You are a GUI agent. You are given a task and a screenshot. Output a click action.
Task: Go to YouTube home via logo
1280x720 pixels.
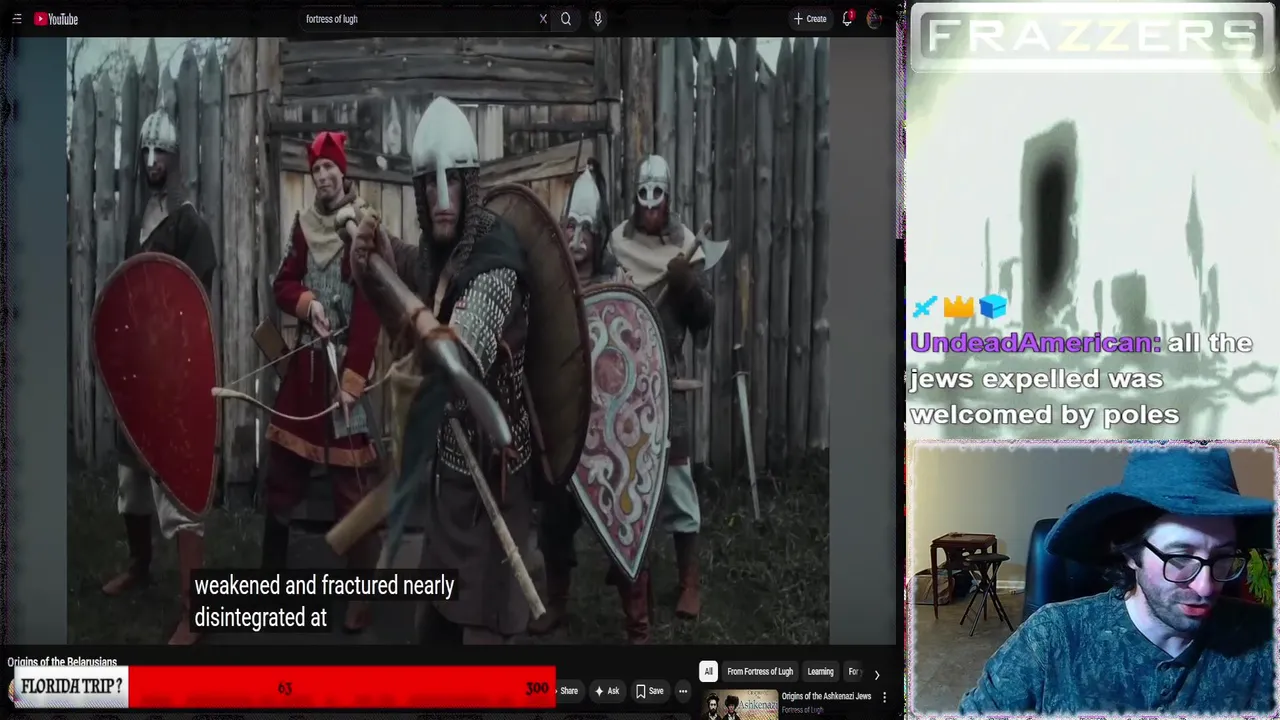pyautogui.click(x=56, y=19)
